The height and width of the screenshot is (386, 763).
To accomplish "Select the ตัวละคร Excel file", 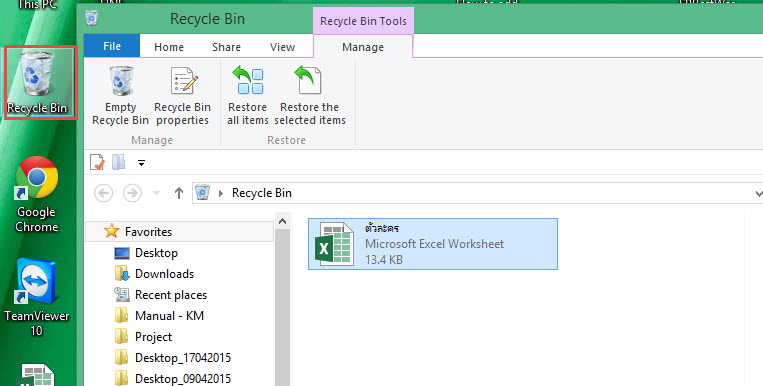I will pyautogui.click(x=433, y=244).
